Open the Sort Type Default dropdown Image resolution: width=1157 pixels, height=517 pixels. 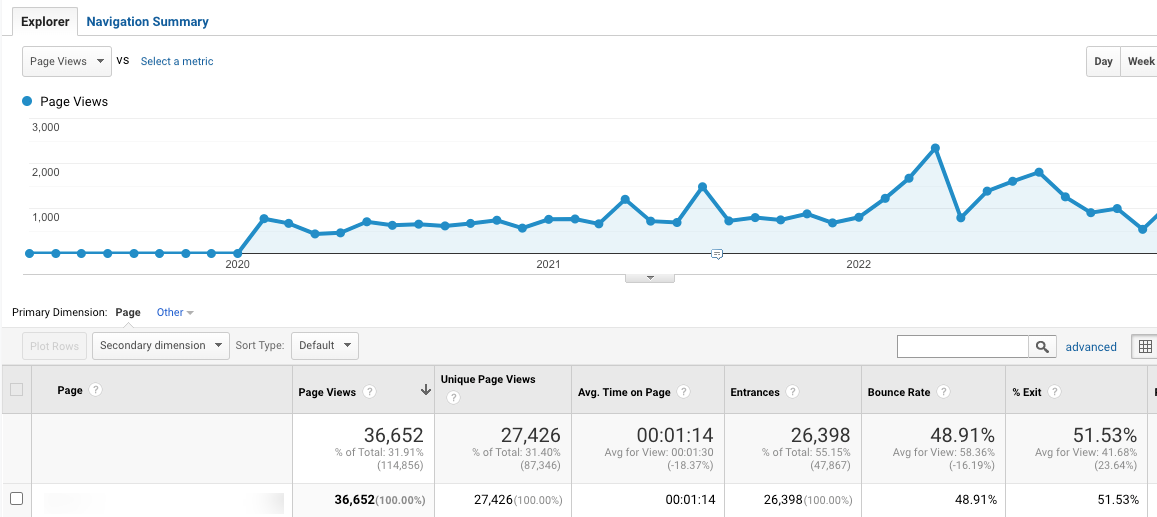[x=325, y=345]
